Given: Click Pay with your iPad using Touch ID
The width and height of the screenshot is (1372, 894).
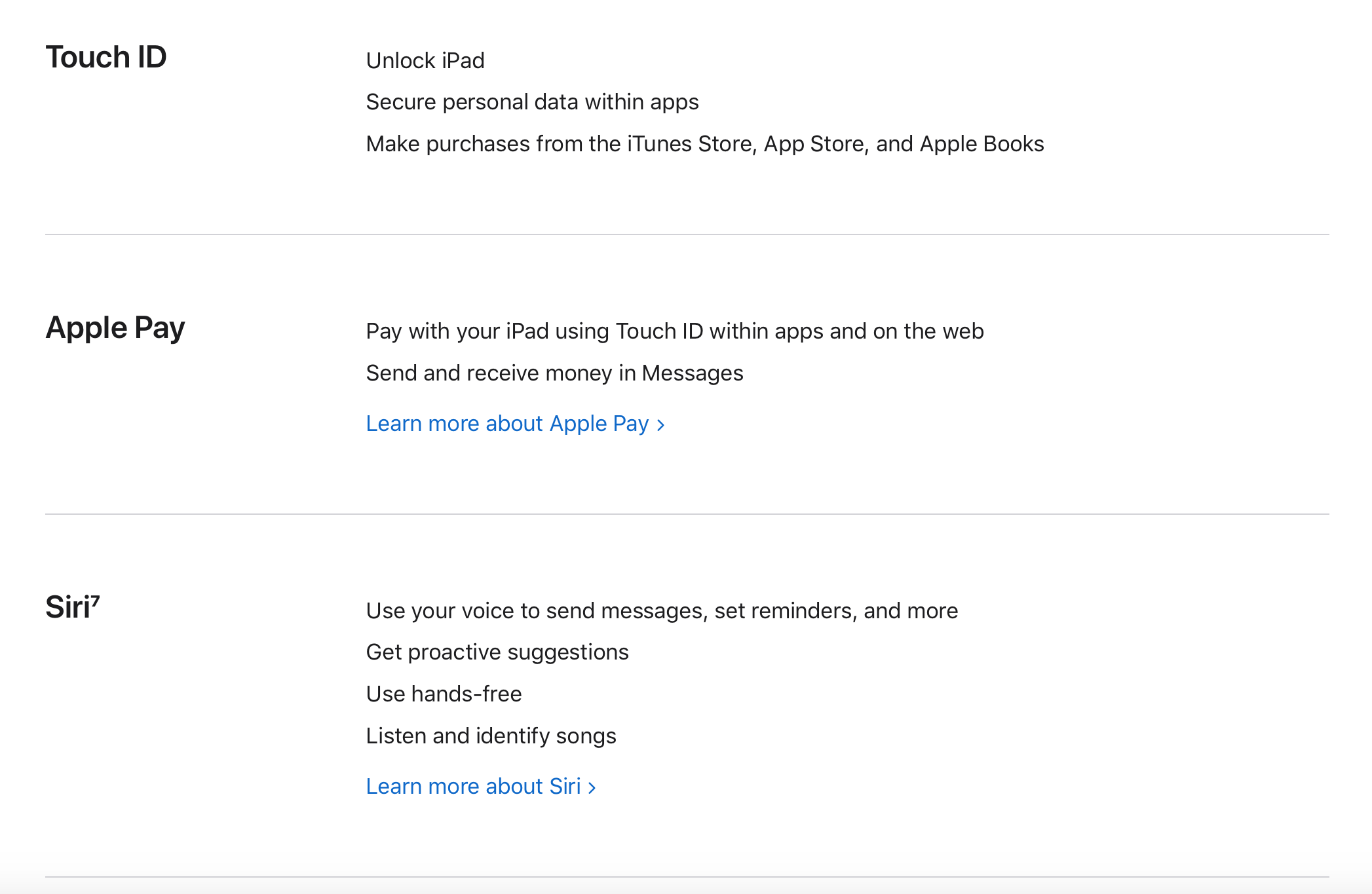Looking at the screenshot, I should [x=674, y=331].
